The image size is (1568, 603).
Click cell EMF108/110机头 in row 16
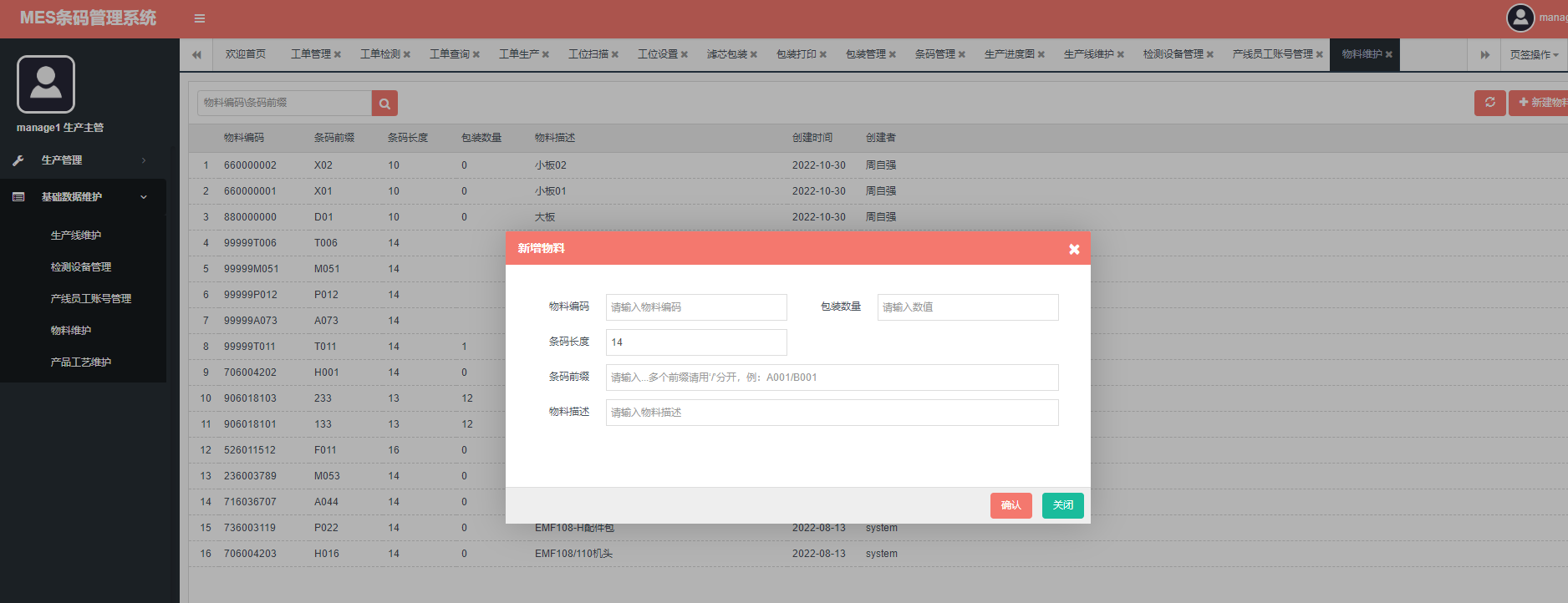coord(573,554)
